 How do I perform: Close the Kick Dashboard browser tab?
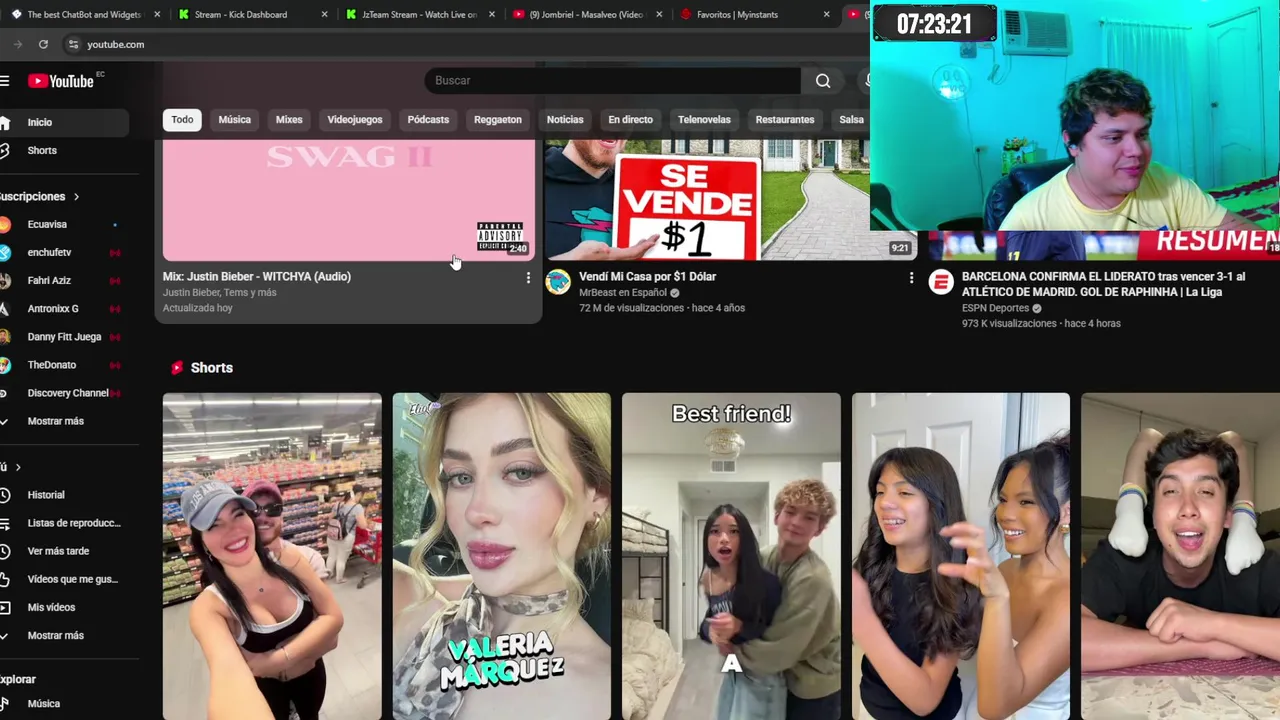click(x=324, y=14)
